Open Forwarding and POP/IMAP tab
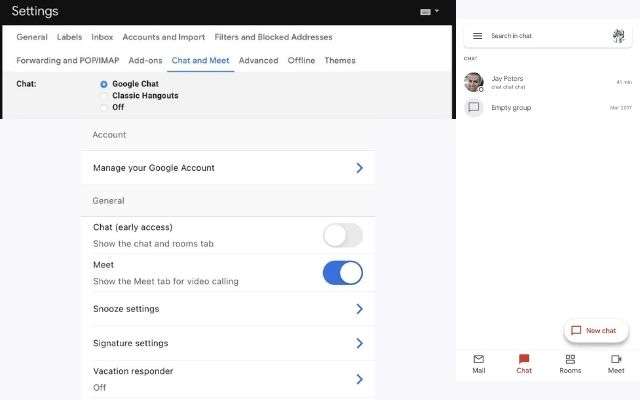 click(x=68, y=60)
